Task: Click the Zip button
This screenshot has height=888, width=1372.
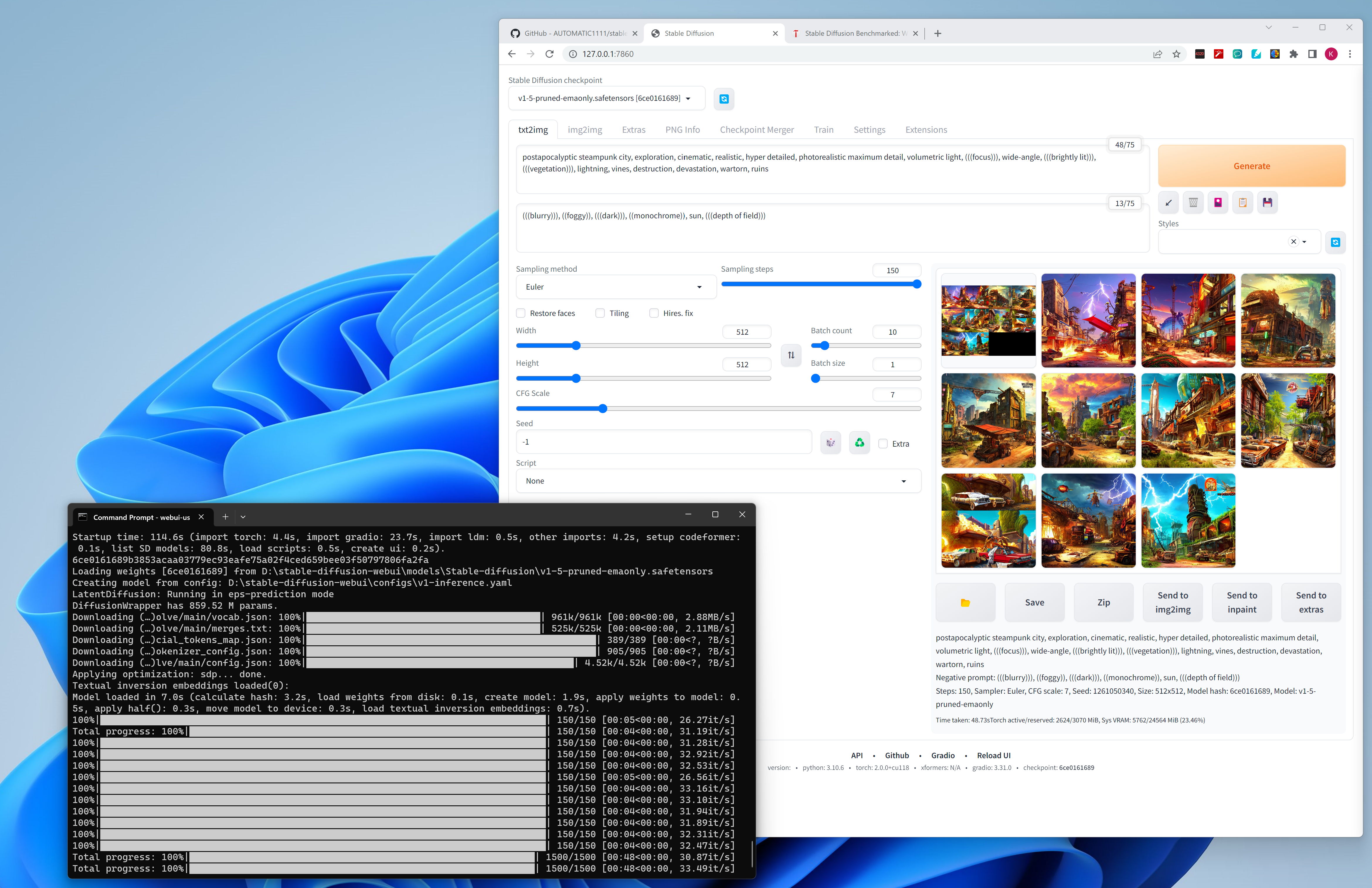Action: click(1103, 602)
